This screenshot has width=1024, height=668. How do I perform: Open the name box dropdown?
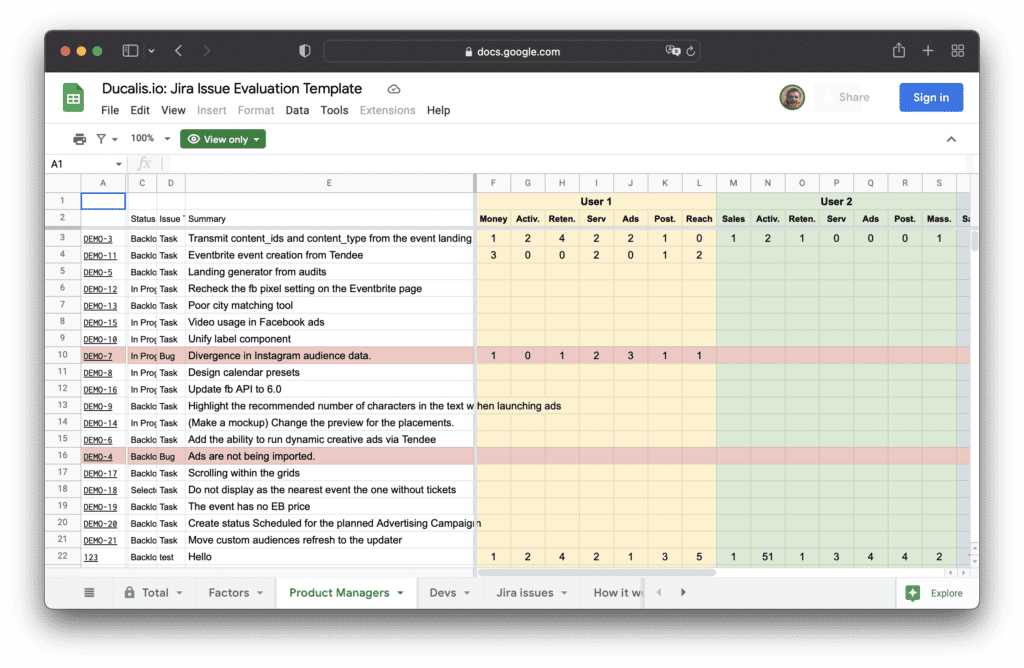pos(118,162)
